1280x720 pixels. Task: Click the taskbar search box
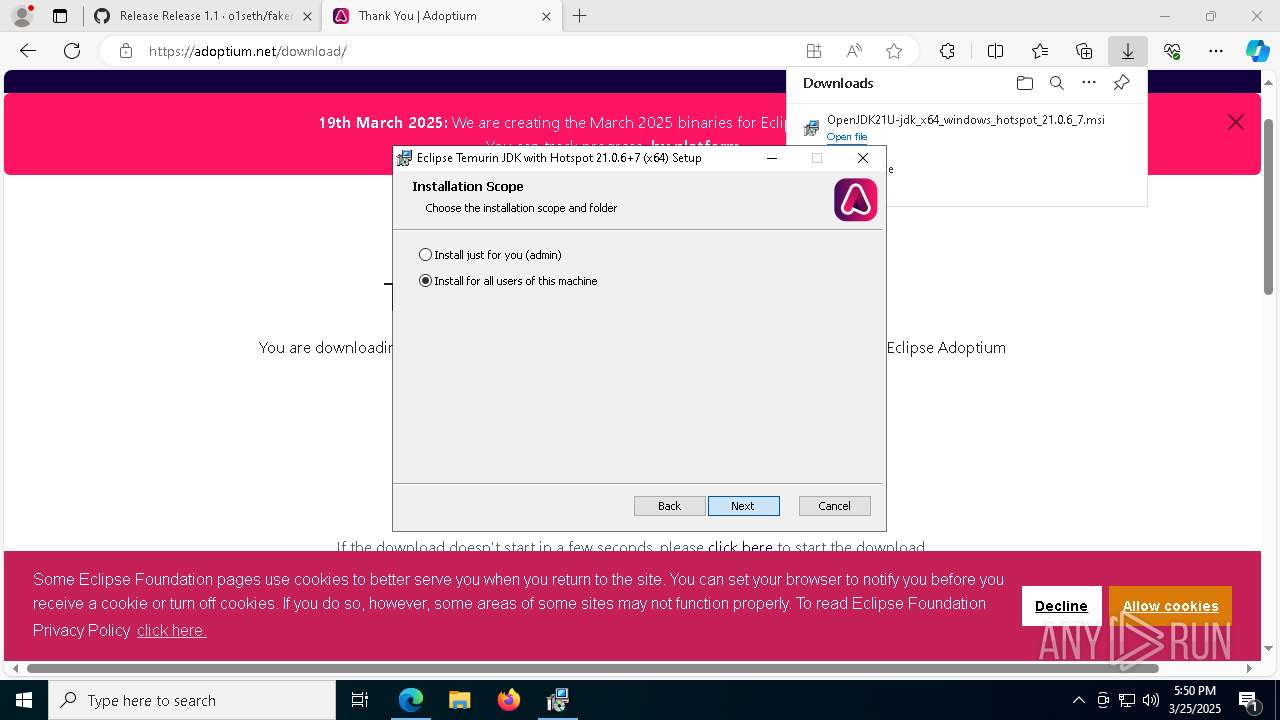[192, 700]
